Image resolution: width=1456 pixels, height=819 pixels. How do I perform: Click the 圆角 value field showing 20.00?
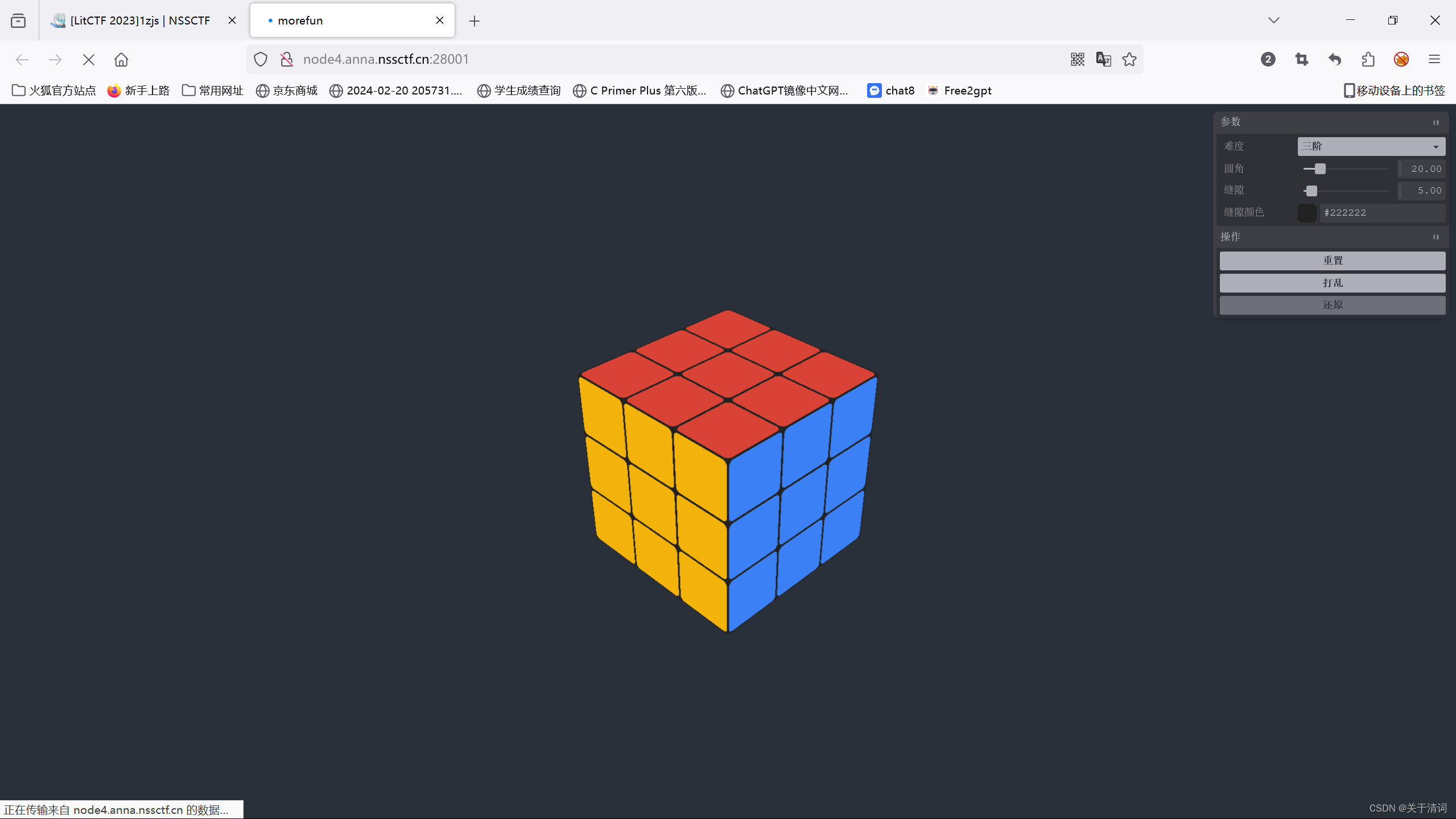[x=1422, y=169]
